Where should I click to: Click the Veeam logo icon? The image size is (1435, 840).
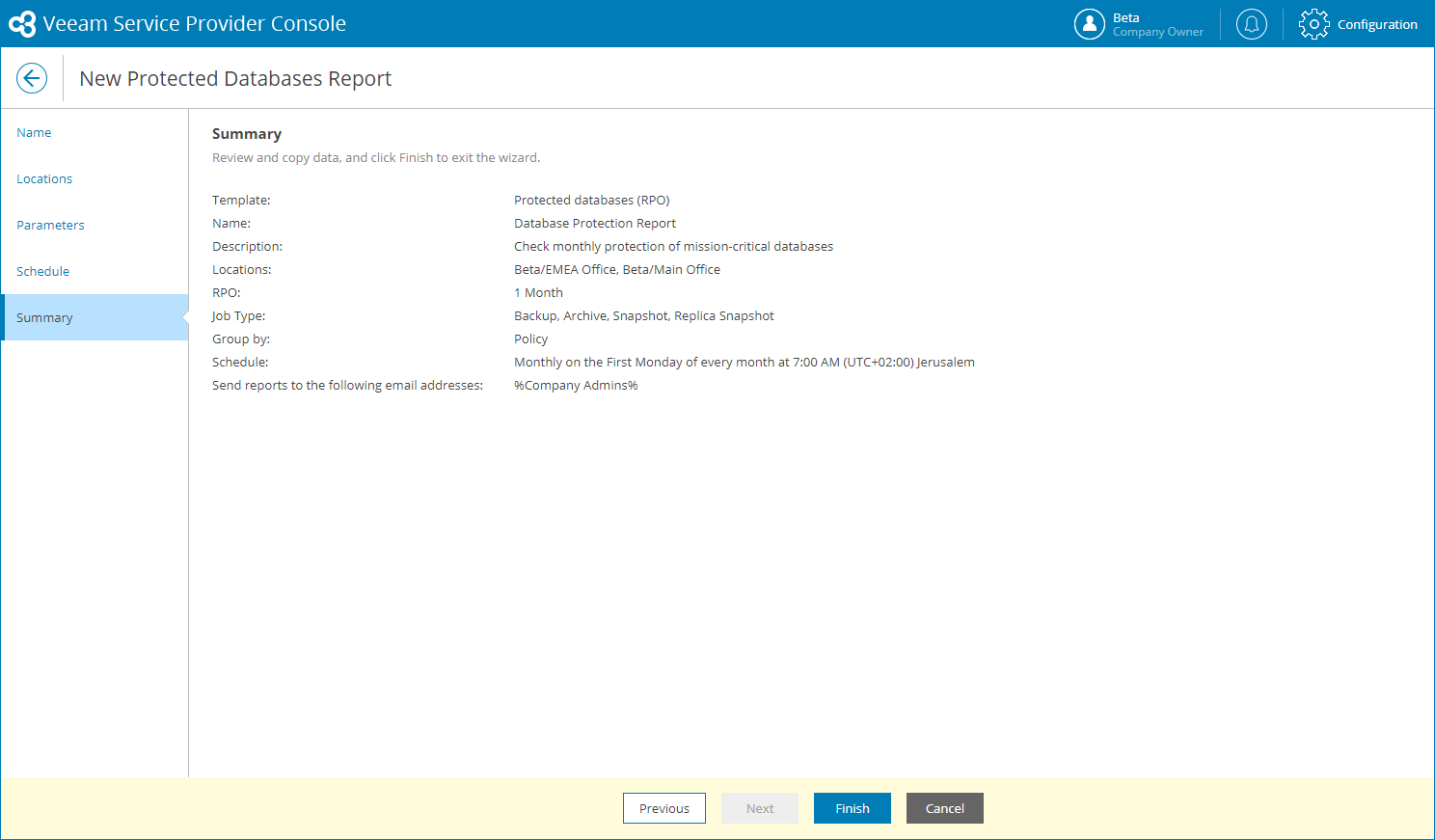click(22, 24)
